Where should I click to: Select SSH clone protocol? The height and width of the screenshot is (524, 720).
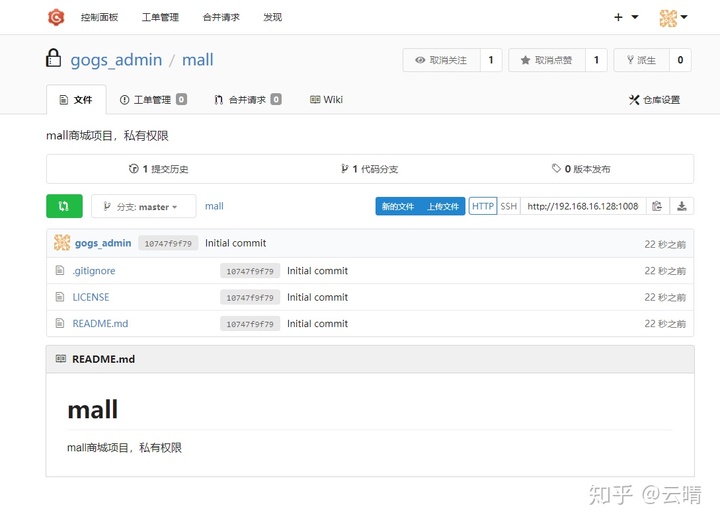(509, 206)
